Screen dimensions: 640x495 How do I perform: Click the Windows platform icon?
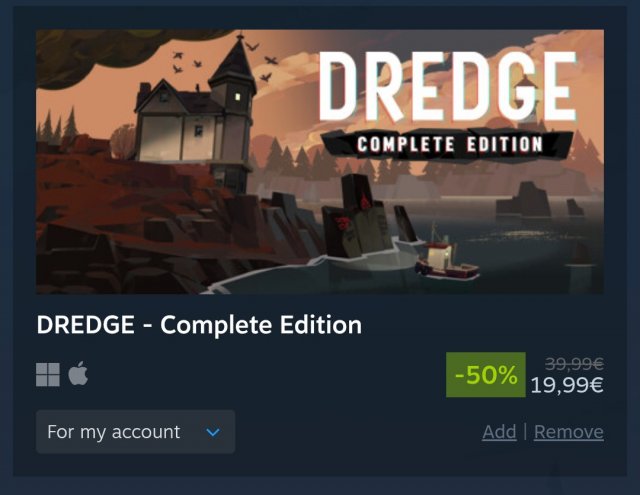(x=48, y=374)
